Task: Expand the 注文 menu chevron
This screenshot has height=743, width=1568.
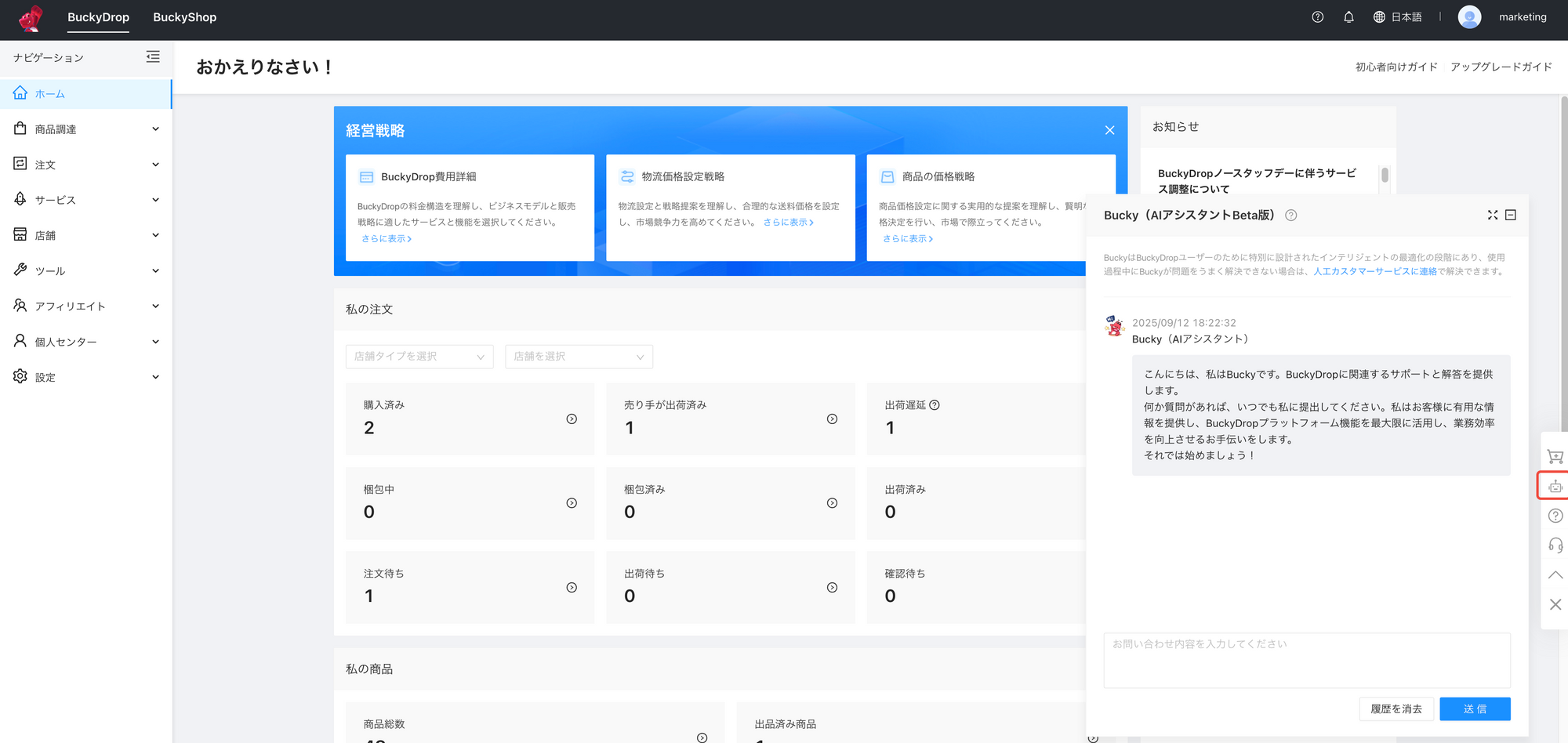Action: pos(155,164)
